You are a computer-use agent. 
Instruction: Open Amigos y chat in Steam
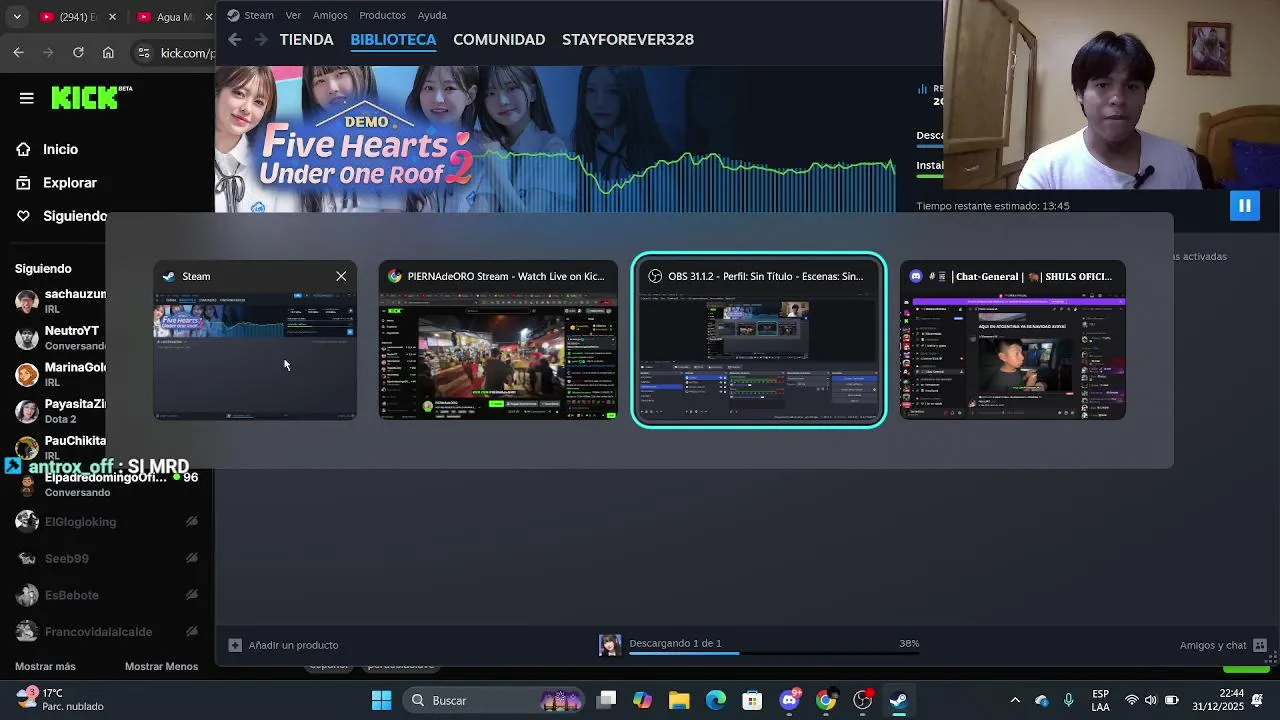pos(1222,645)
